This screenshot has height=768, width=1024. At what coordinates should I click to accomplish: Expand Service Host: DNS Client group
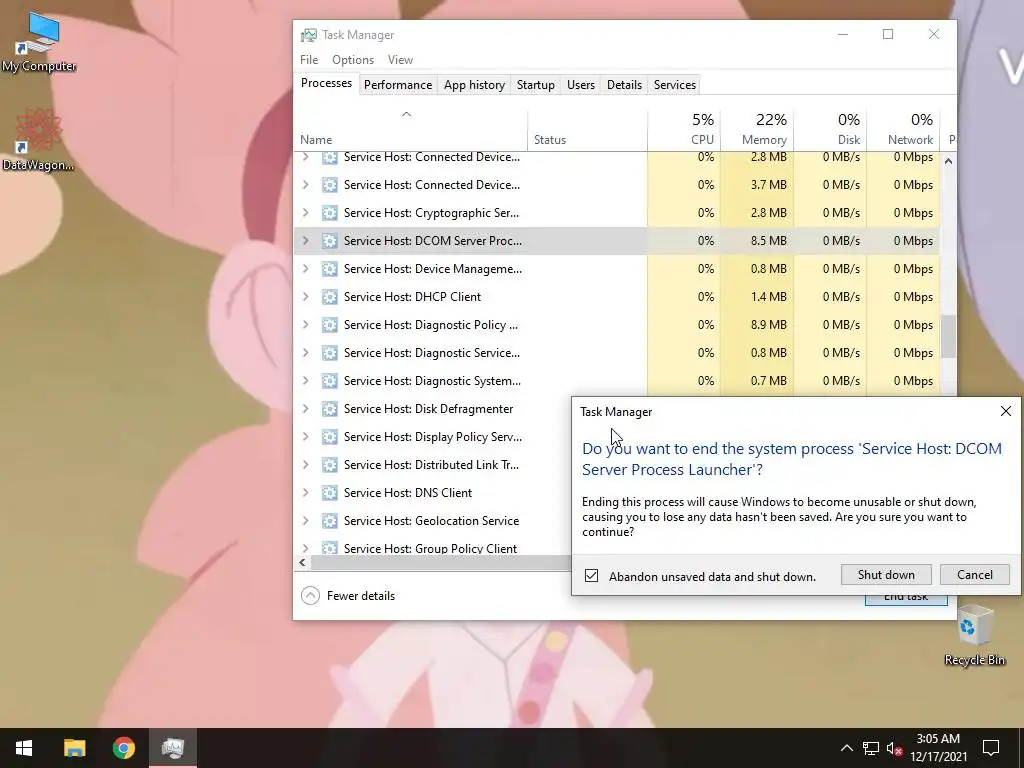tap(305, 492)
